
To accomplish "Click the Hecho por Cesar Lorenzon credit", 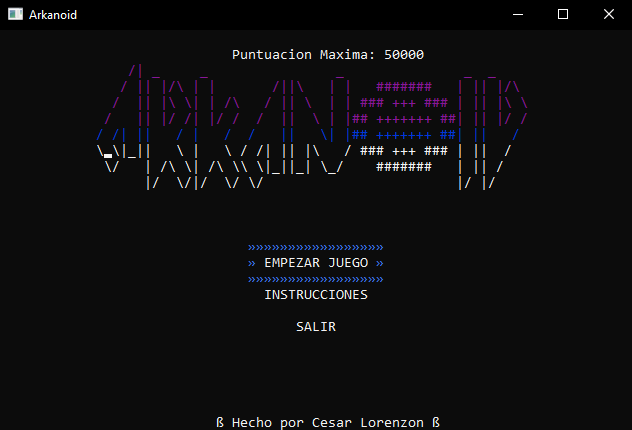I will [x=328, y=422].
